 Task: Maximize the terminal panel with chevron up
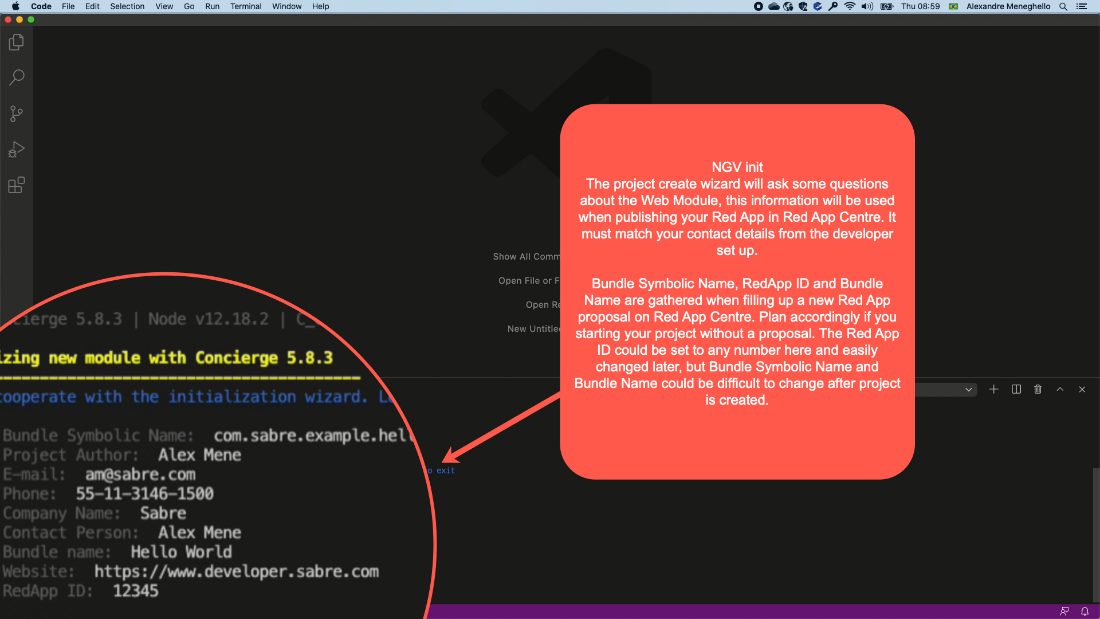coord(1060,390)
